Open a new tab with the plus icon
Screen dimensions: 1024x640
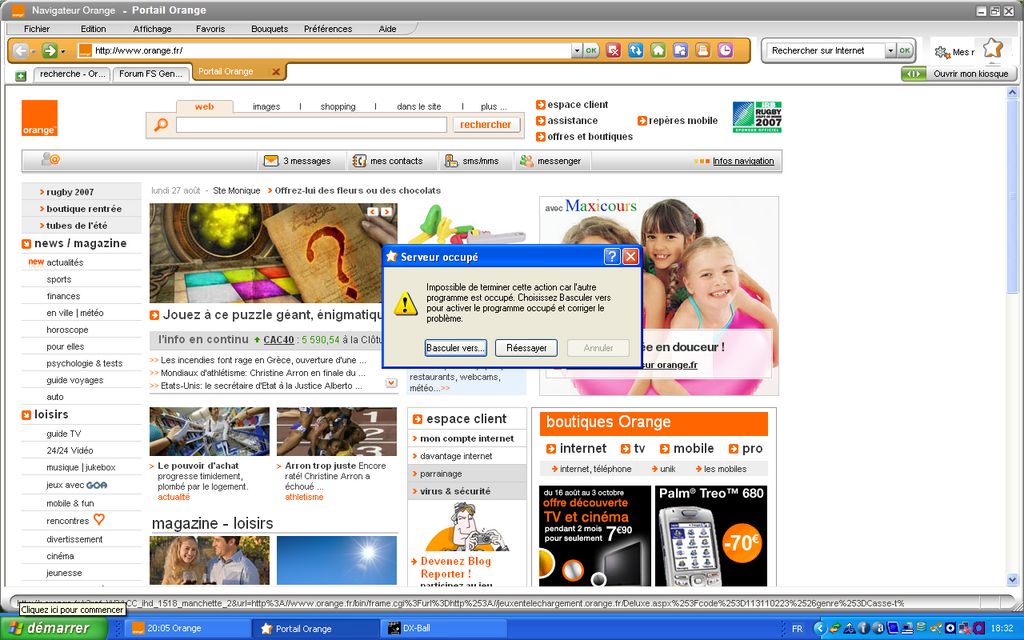[x=20, y=76]
